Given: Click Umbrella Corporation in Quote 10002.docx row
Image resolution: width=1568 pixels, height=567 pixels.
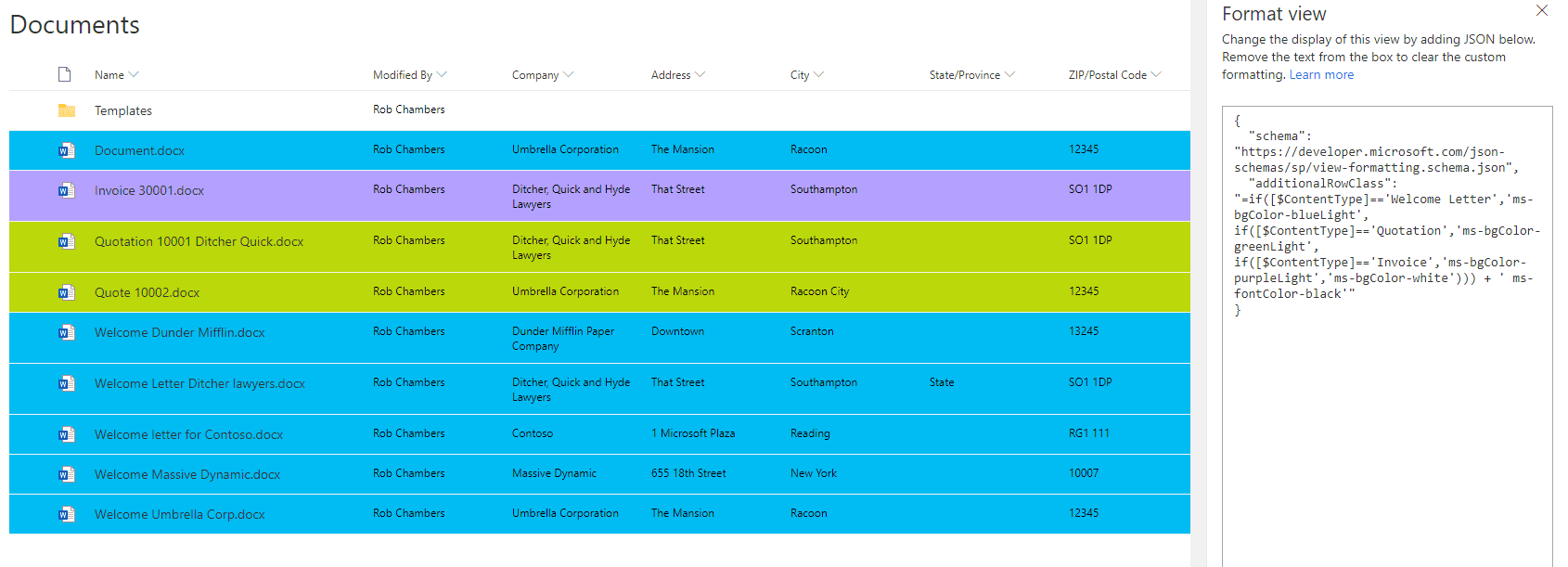Looking at the screenshot, I should coord(565,291).
